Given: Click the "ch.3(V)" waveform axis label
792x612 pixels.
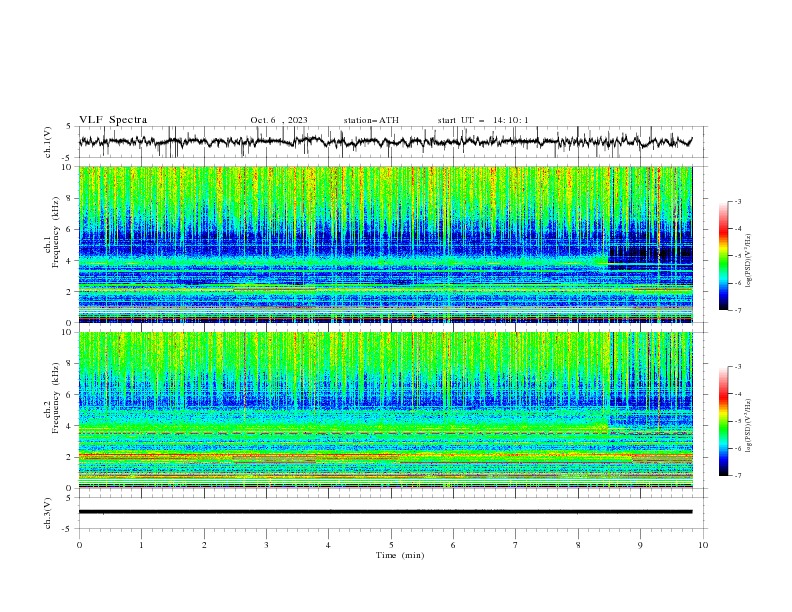Looking at the screenshot, I should click(x=48, y=513).
